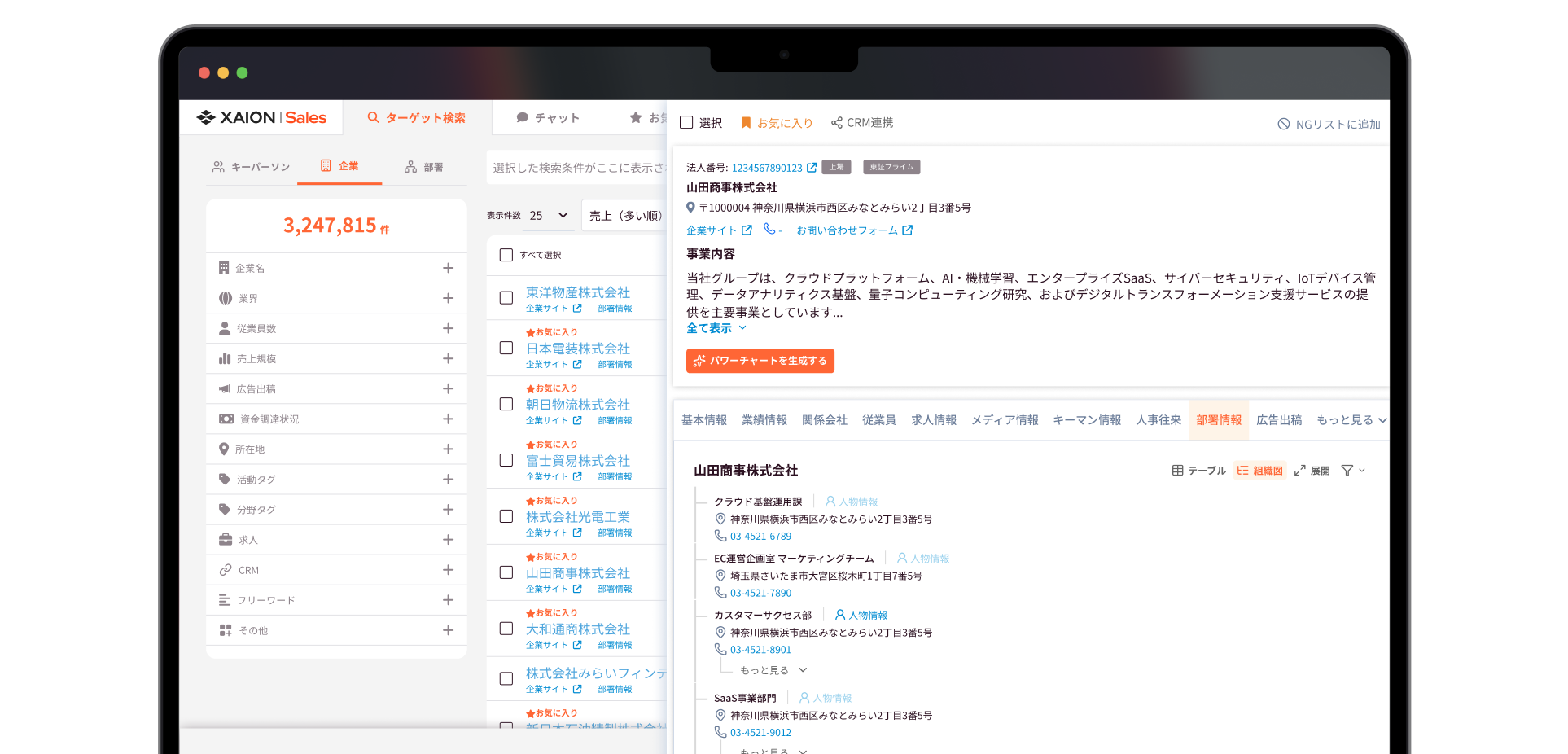Call 03-4521-6789 phone link
This screenshot has height=754, width=1568.
click(760, 537)
